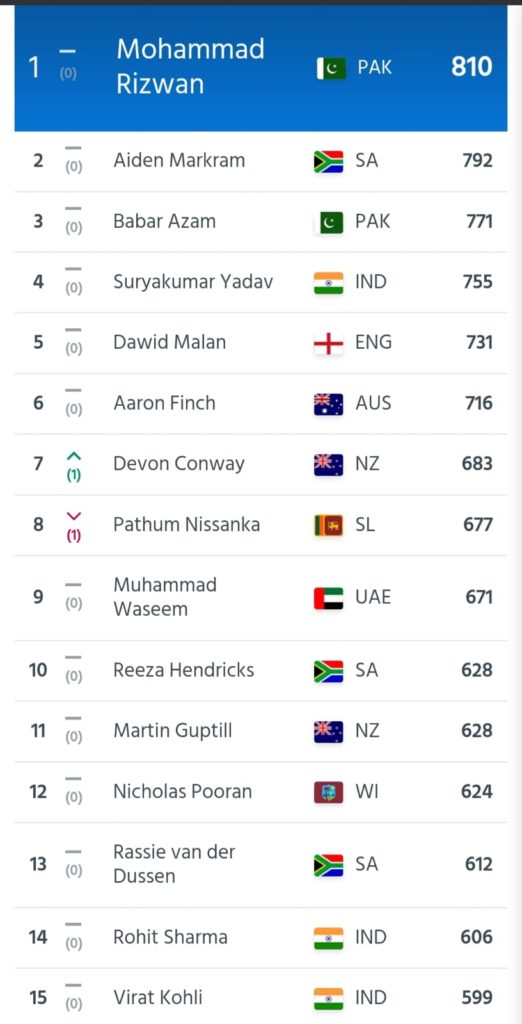Screen dimensions: 522x1024
Task: Click Martin Guptill's name in row eleven
Action: (x=172, y=731)
